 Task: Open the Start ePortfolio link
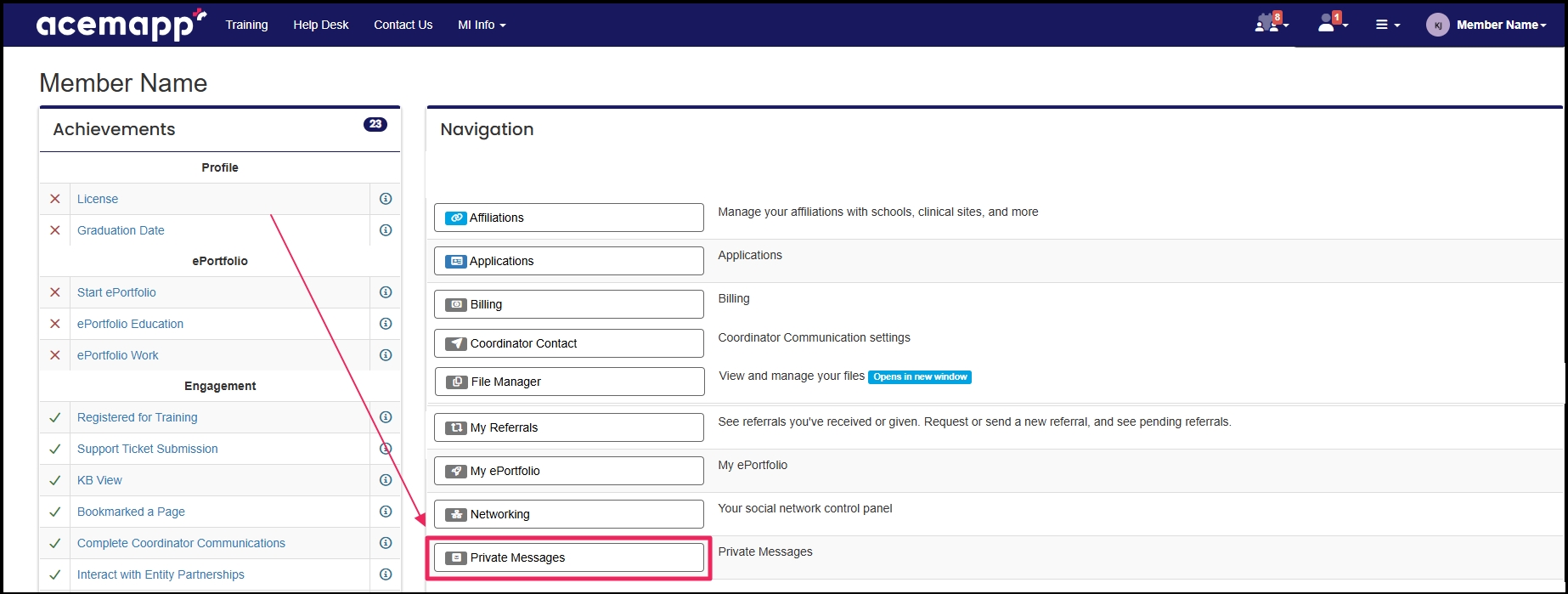point(116,292)
